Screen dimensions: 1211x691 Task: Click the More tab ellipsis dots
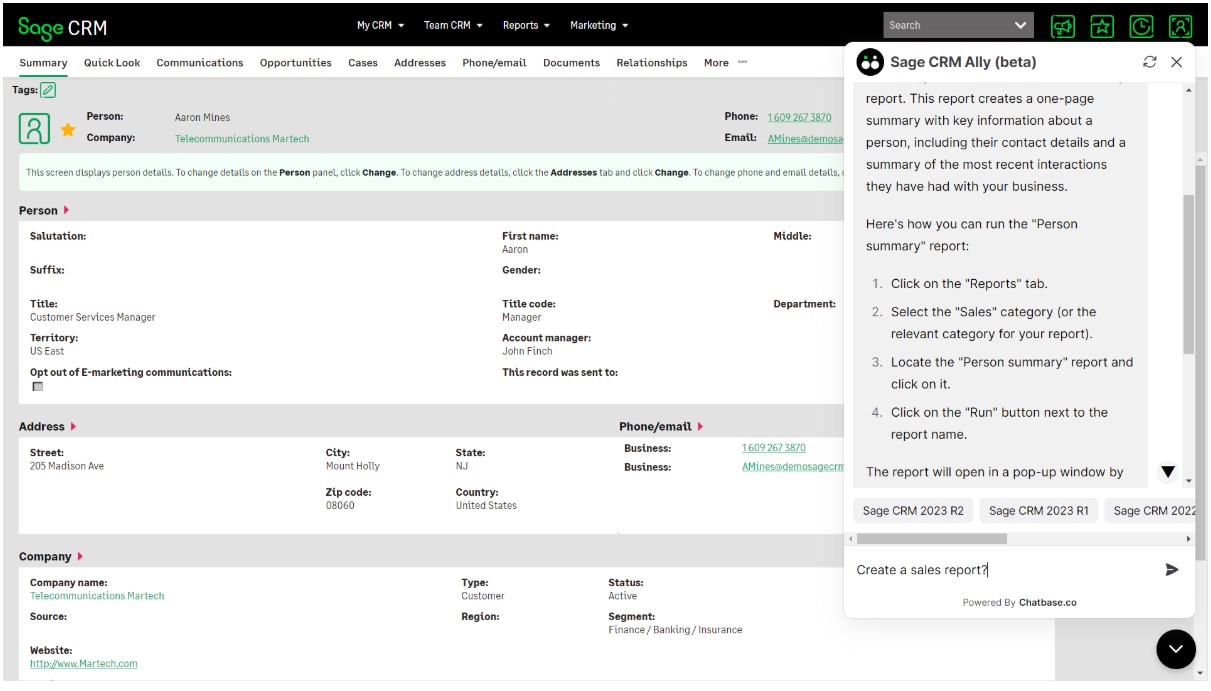[x=742, y=62]
